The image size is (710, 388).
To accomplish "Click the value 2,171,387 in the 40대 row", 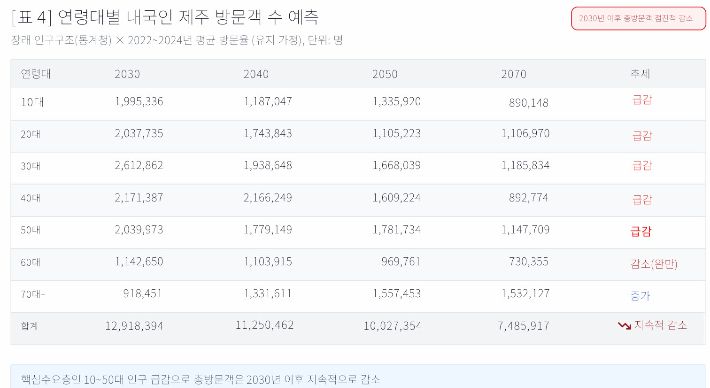I will pyautogui.click(x=139, y=197).
